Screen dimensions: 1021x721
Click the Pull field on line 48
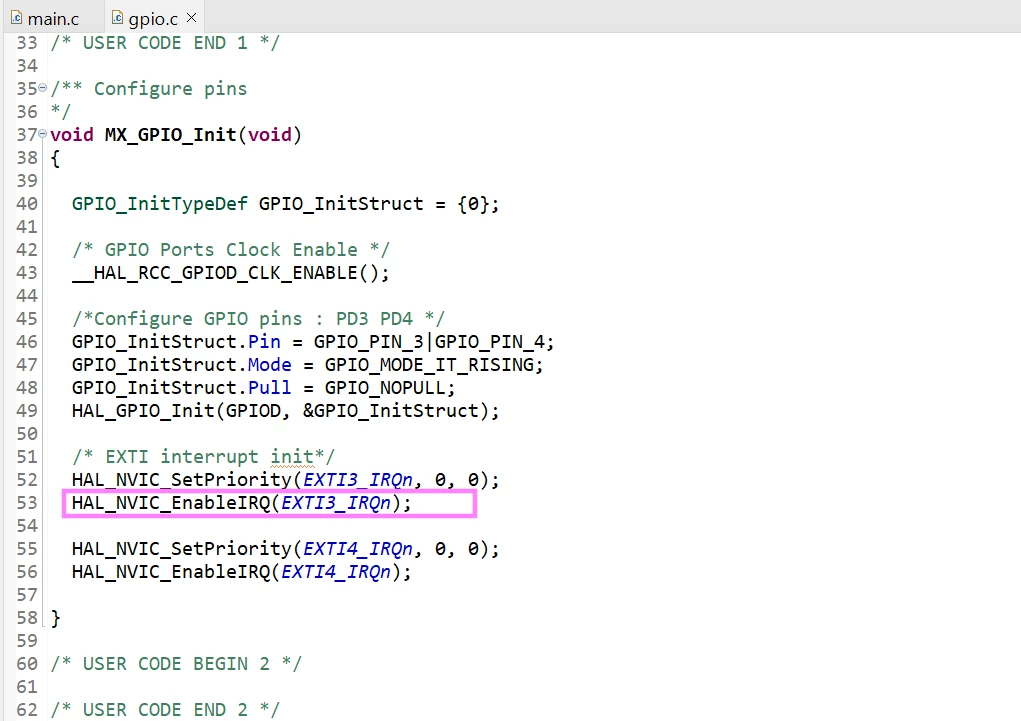pyautogui.click(x=269, y=388)
